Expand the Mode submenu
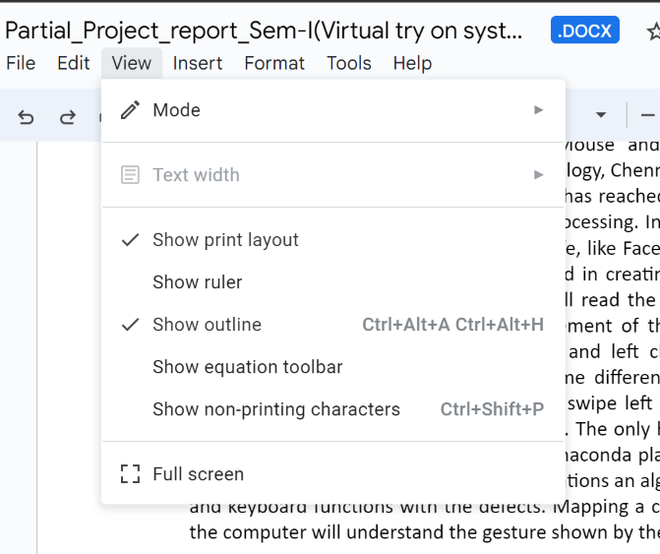Viewport: 660px width, 554px height. pyautogui.click(x=333, y=110)
